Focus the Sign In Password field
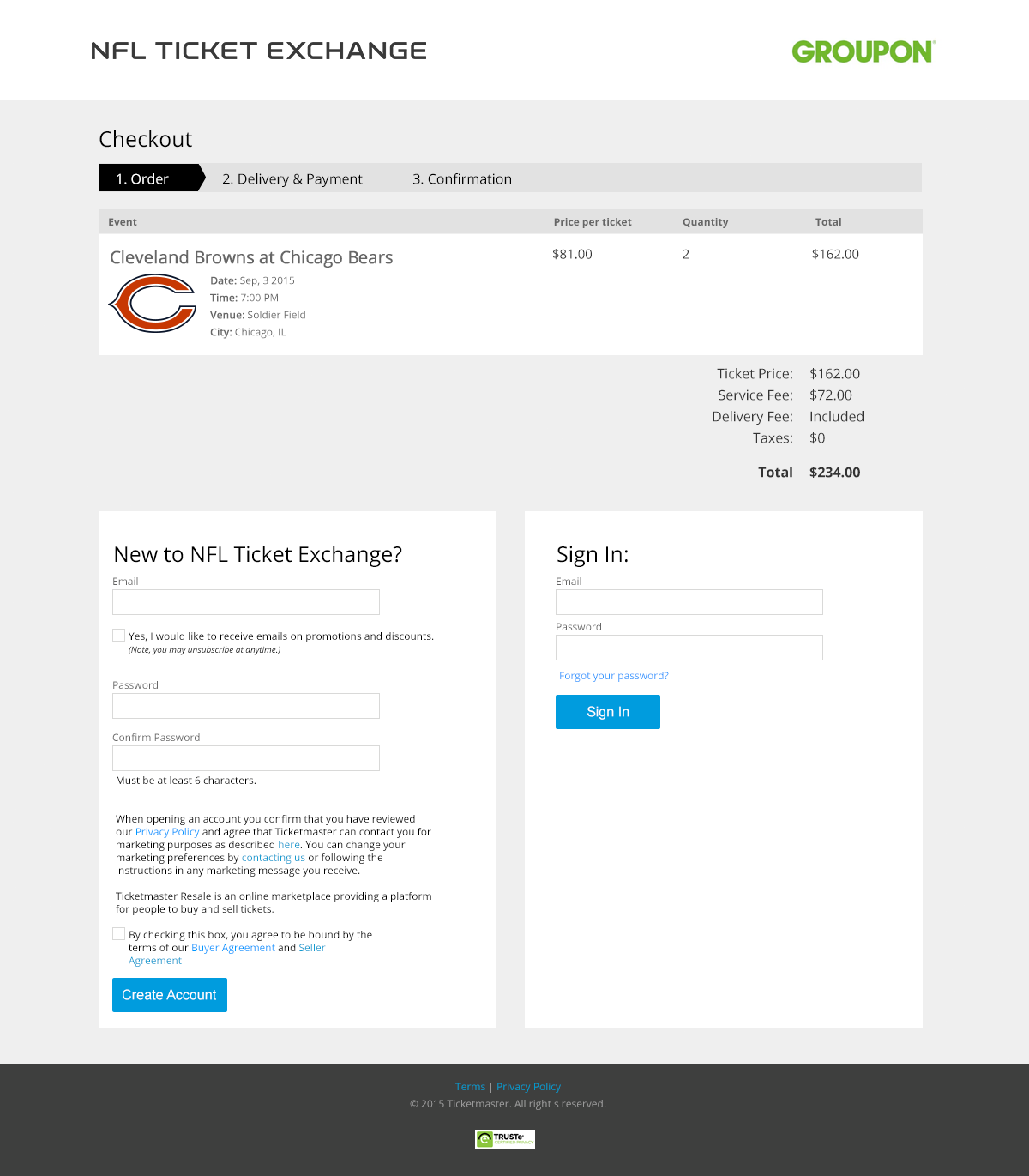 click(689, 648)
